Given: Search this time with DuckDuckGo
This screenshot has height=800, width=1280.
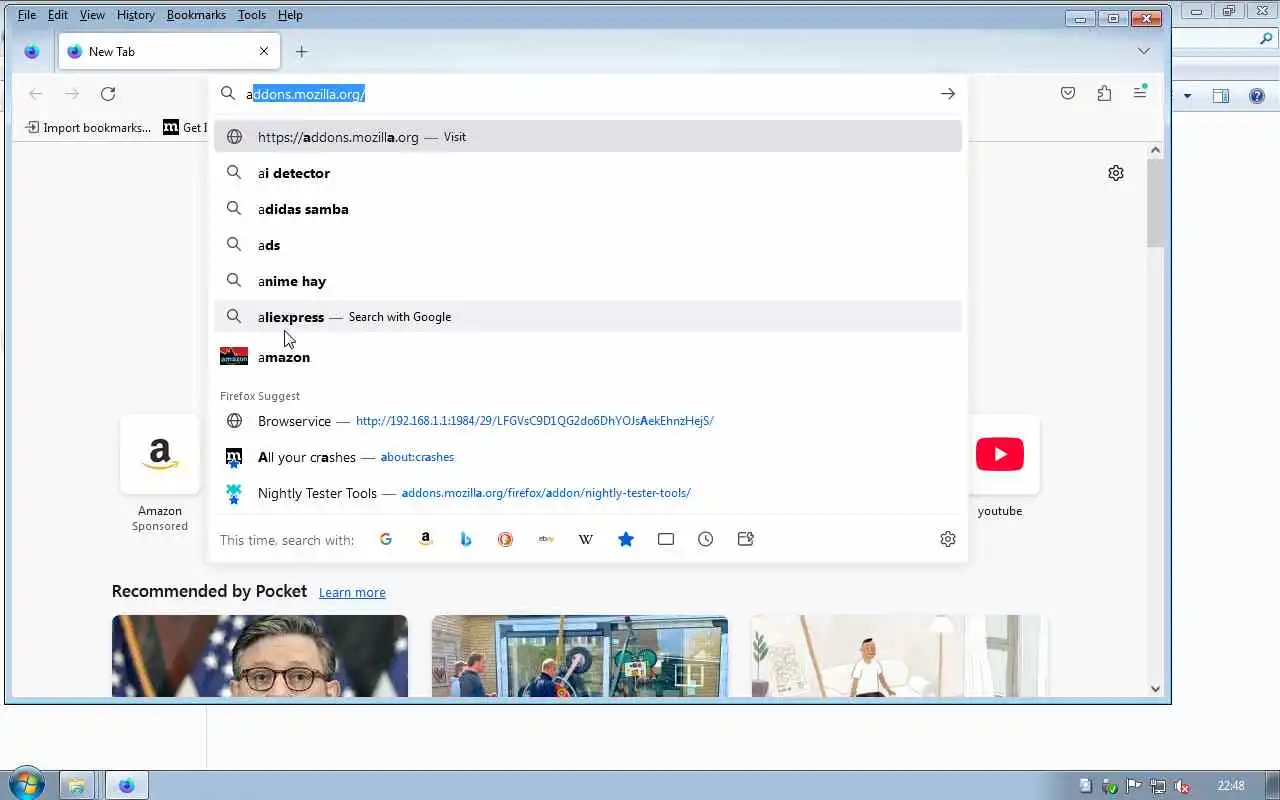Looking at the screenshot, I should point(506,539).
